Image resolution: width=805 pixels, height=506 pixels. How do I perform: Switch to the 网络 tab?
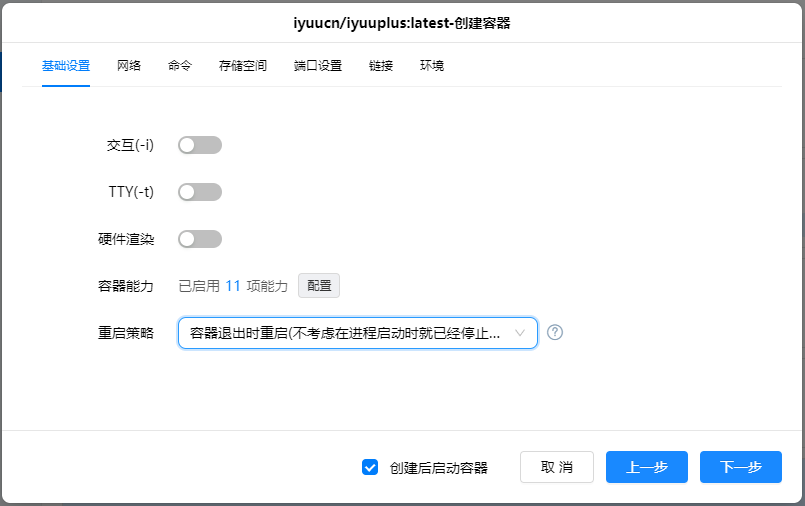point(129,66)
